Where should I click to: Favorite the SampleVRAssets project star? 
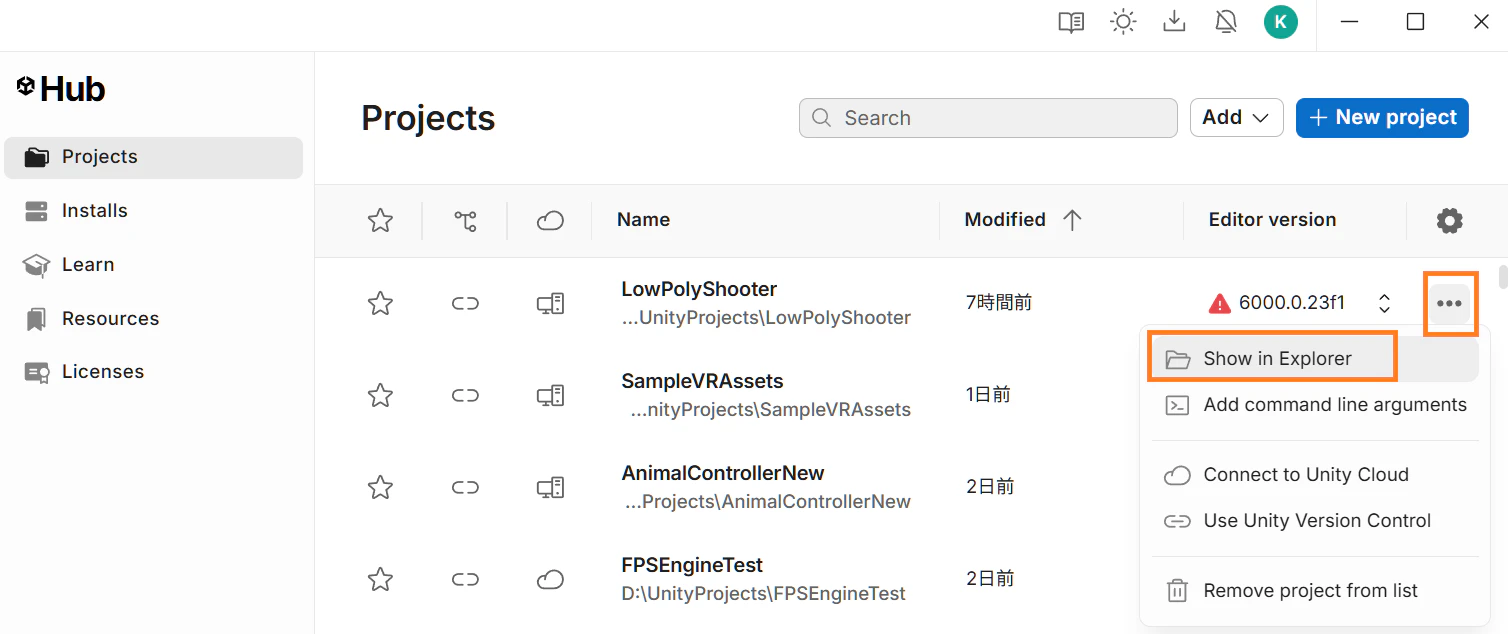[380, 395]
